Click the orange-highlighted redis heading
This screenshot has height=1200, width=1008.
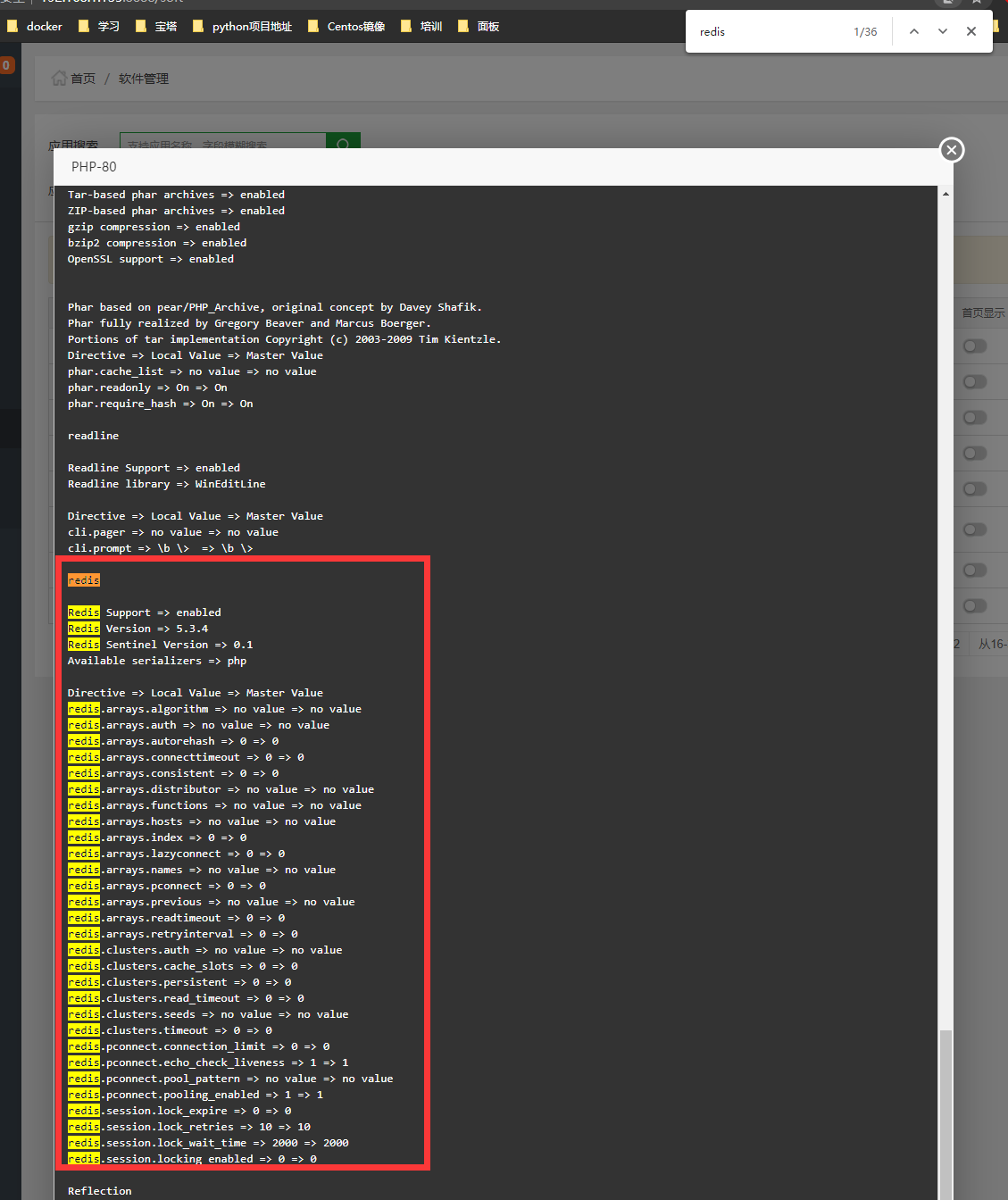84,580
